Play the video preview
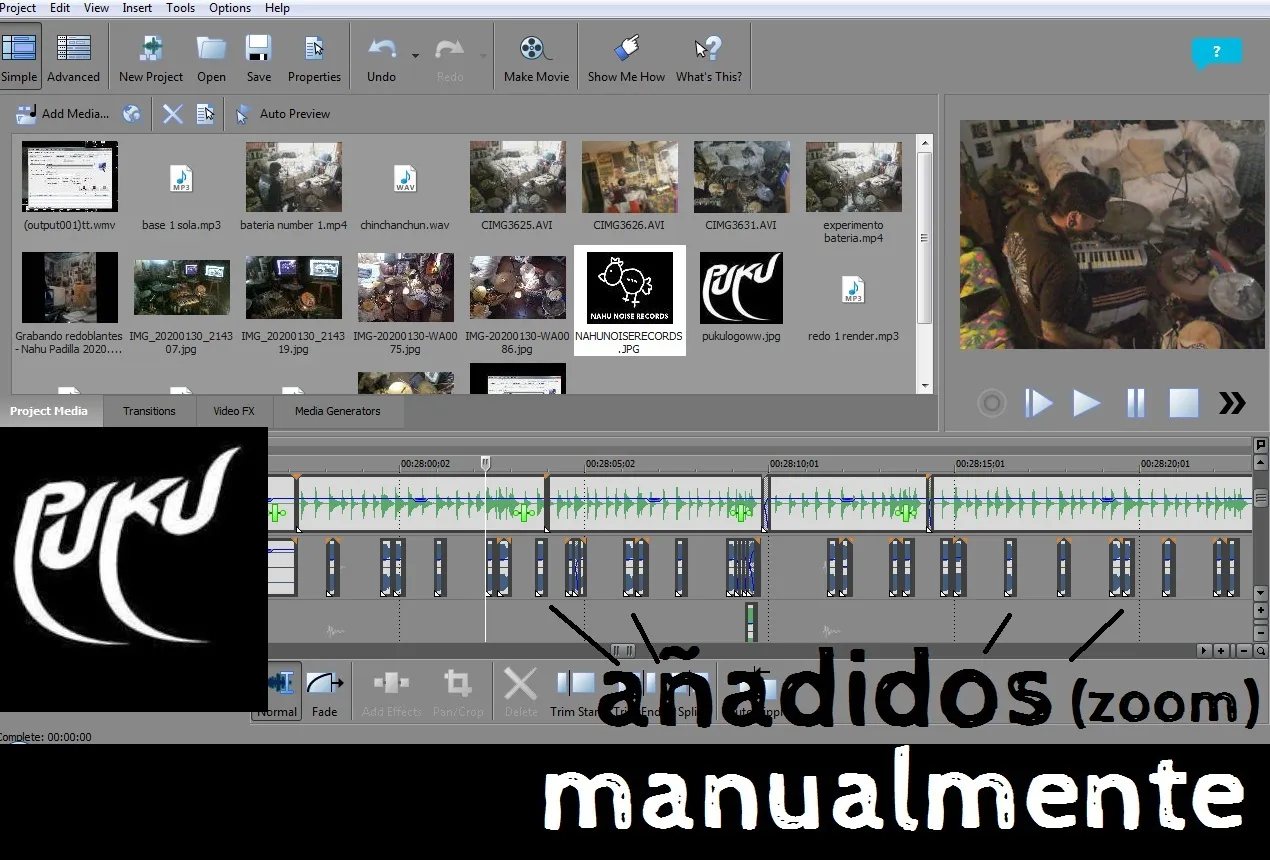1270x860 pixels. 1086,403
